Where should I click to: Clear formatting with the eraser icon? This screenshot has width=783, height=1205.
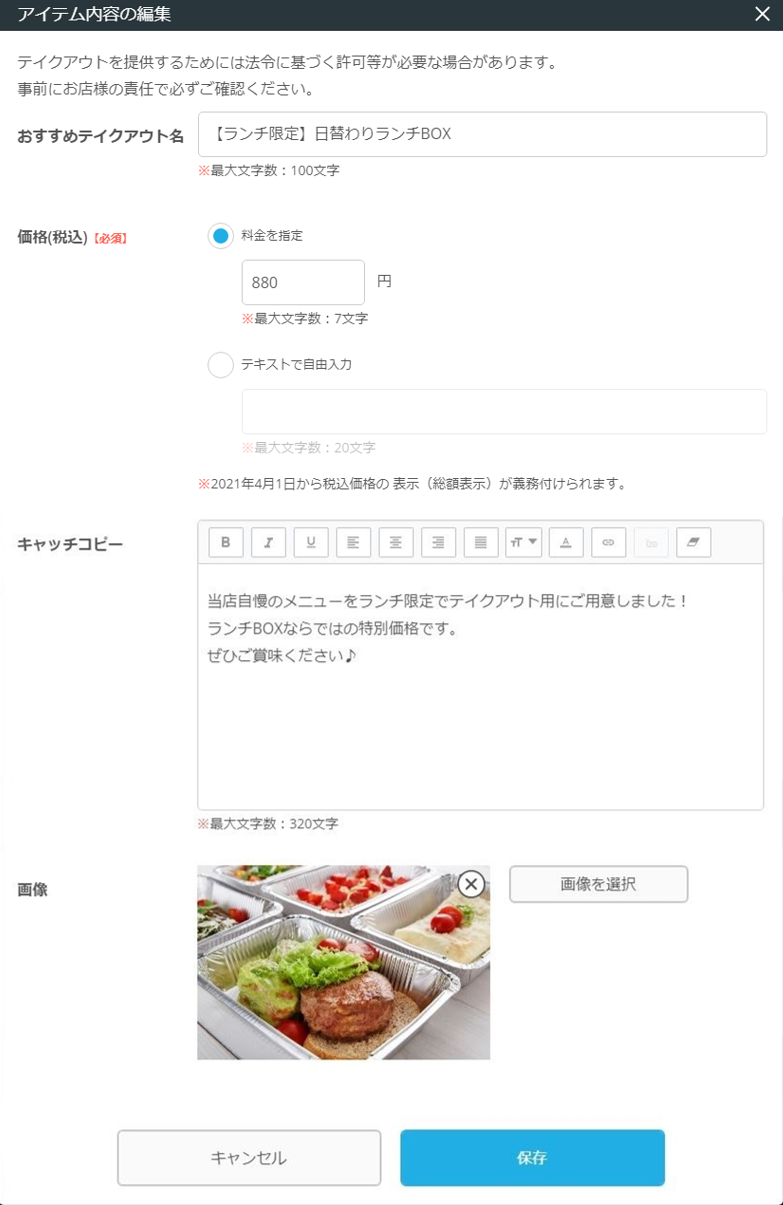pos(693,542)
